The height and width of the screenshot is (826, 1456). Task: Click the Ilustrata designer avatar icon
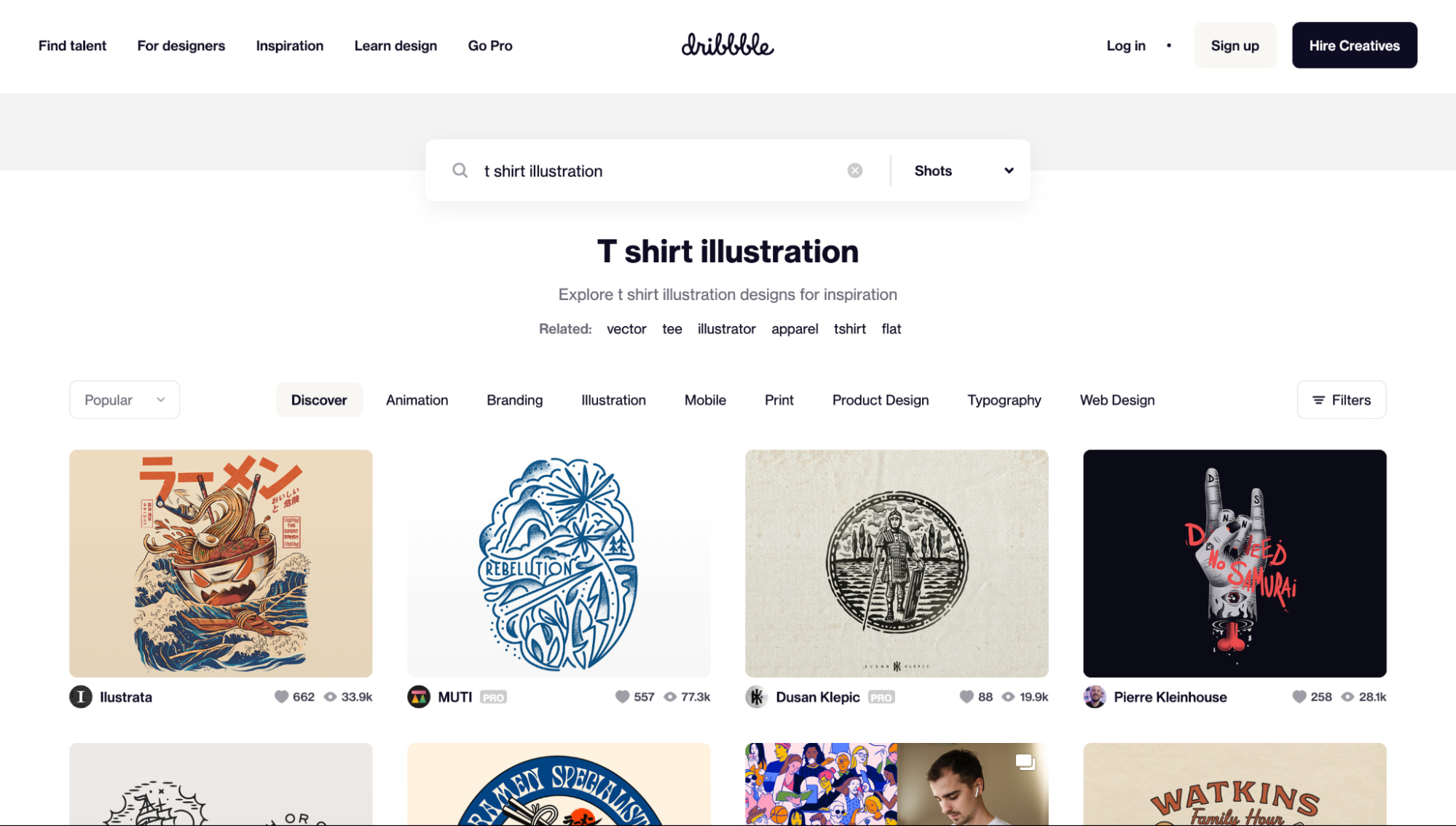coord(80,696)
